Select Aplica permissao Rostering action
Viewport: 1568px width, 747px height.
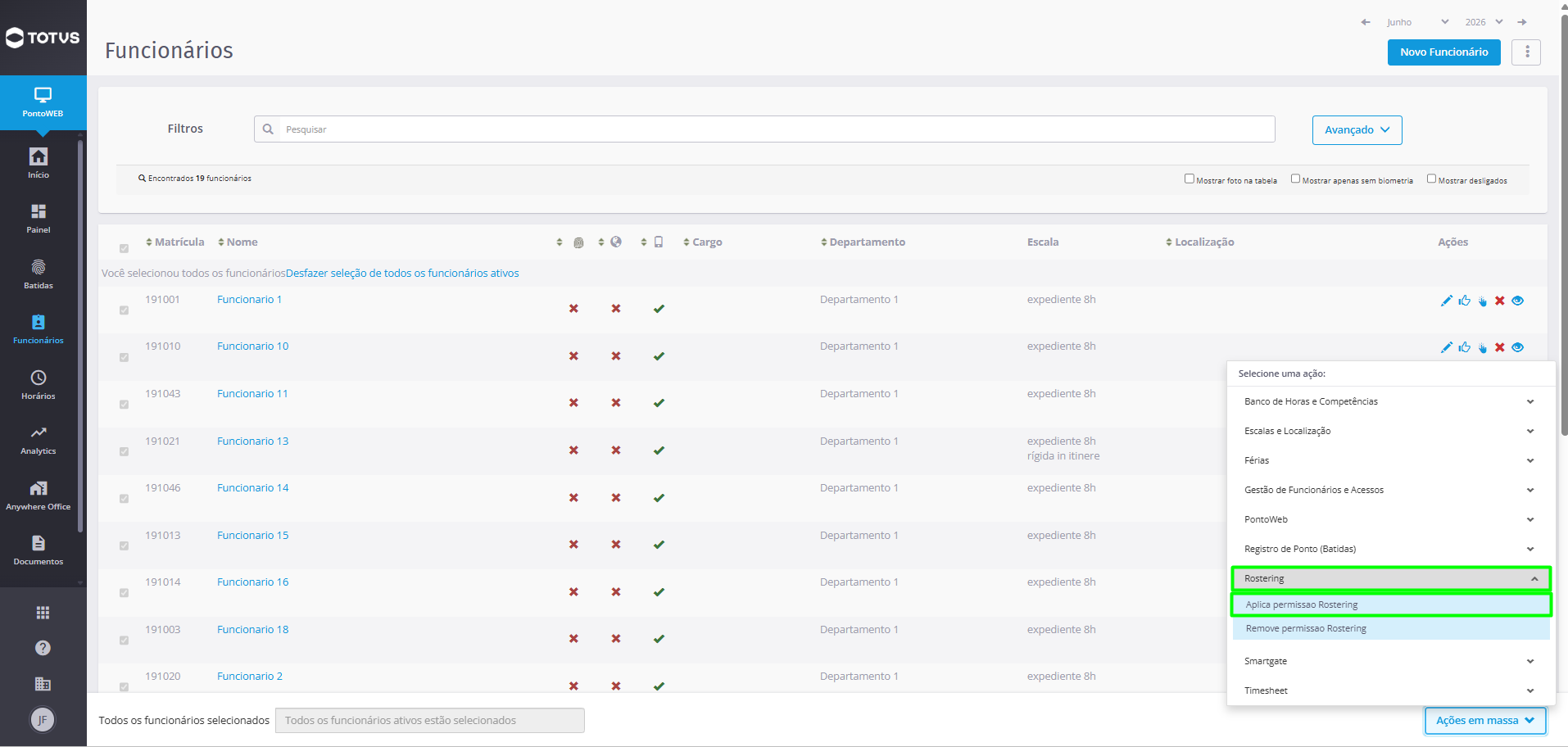[1391, 604]
